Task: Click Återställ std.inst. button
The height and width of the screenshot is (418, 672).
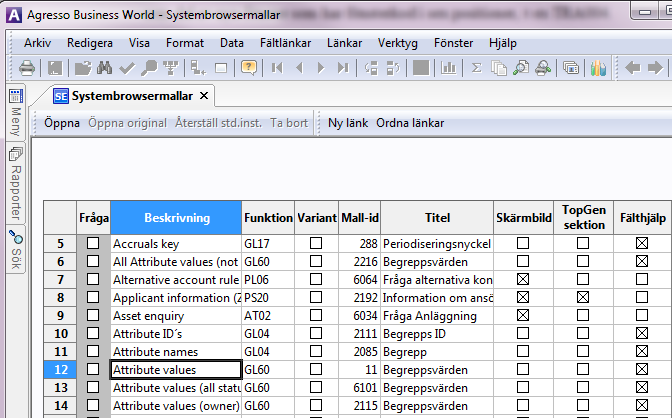Action: [x=218, y=123]
